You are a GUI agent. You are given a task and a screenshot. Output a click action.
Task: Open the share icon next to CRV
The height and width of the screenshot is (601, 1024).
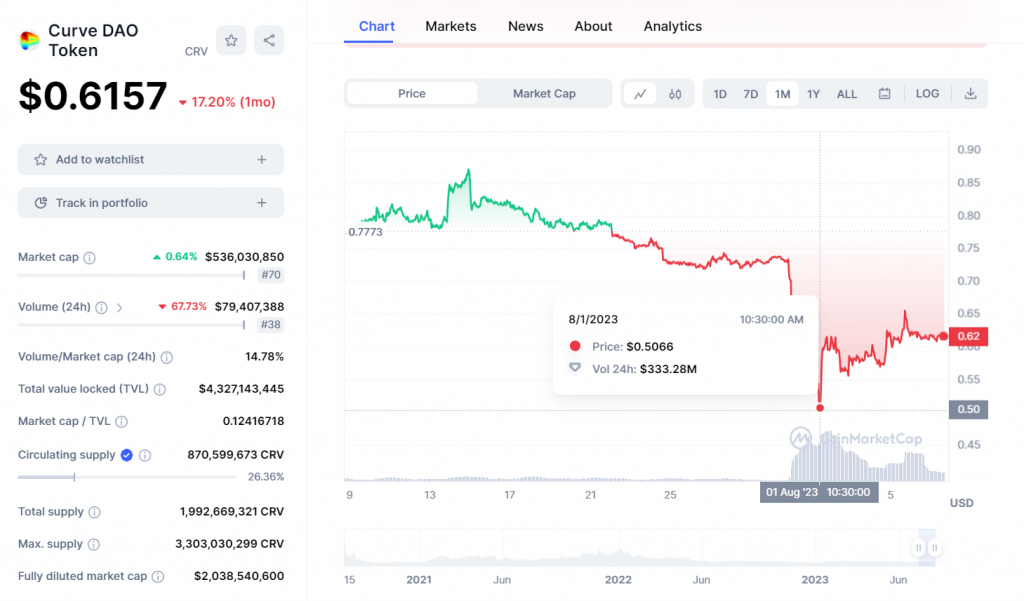point(269,41)
